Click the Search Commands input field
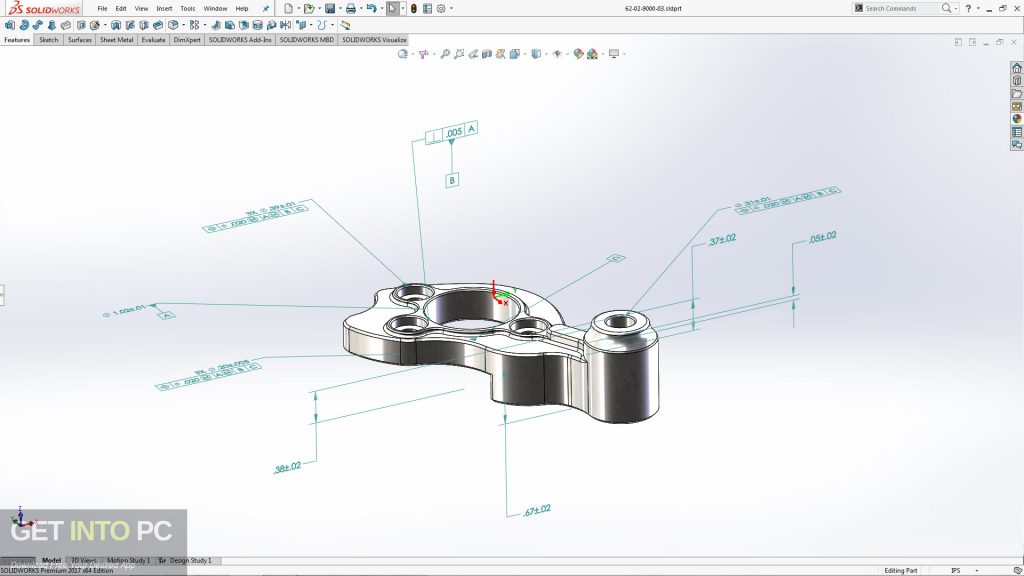Screen dimensions: 1024x576 (x=901, y=8)
